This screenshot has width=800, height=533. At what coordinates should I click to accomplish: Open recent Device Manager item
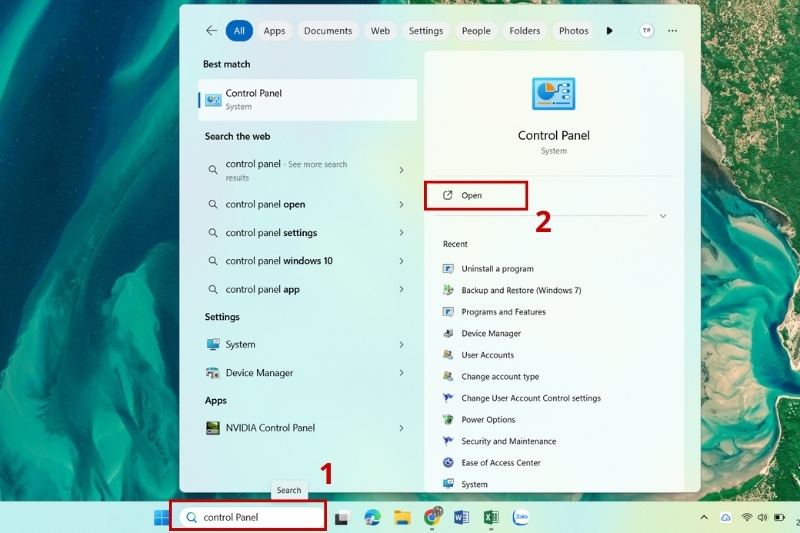(x=491, y=334)
